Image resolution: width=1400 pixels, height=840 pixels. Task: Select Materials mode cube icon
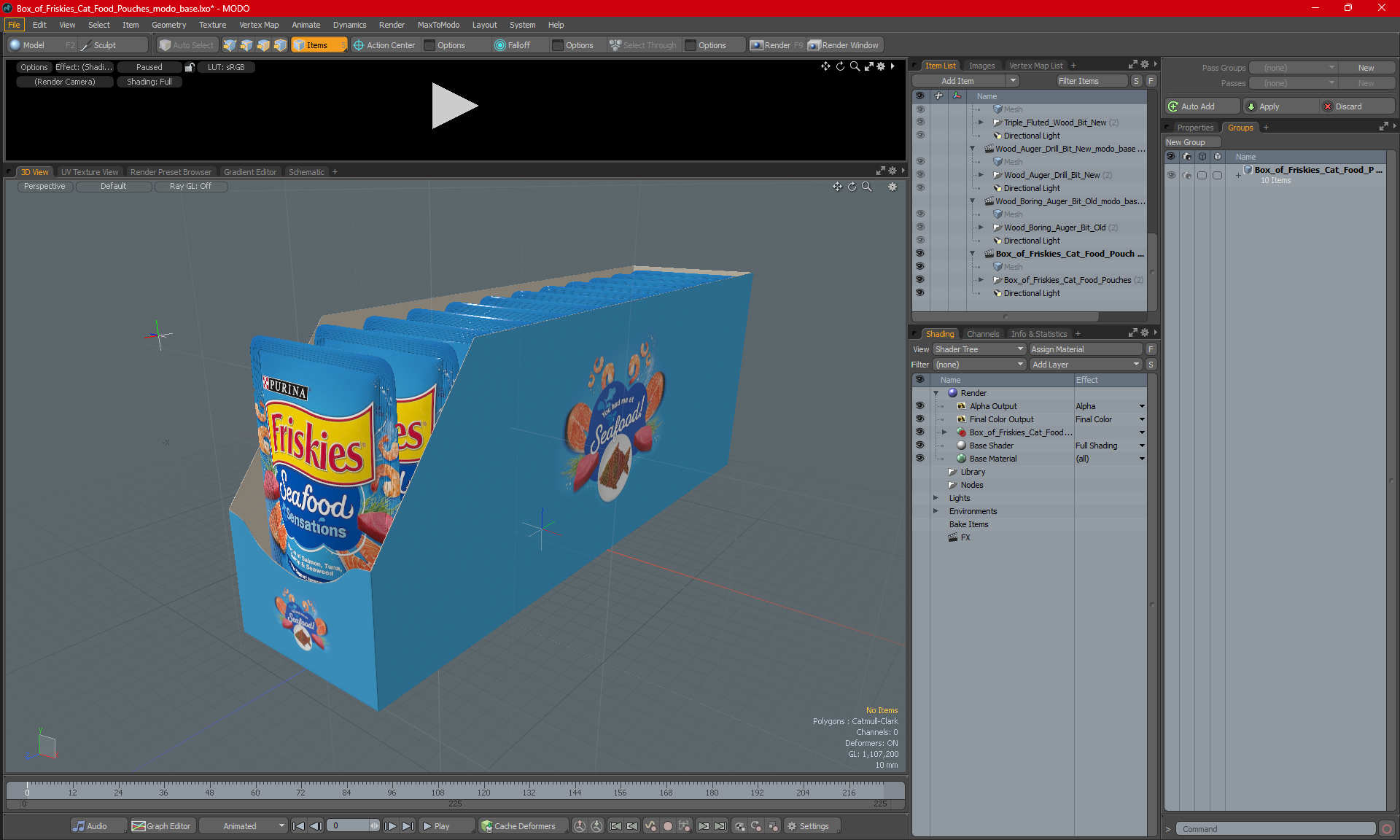click(x=280, y=45)
